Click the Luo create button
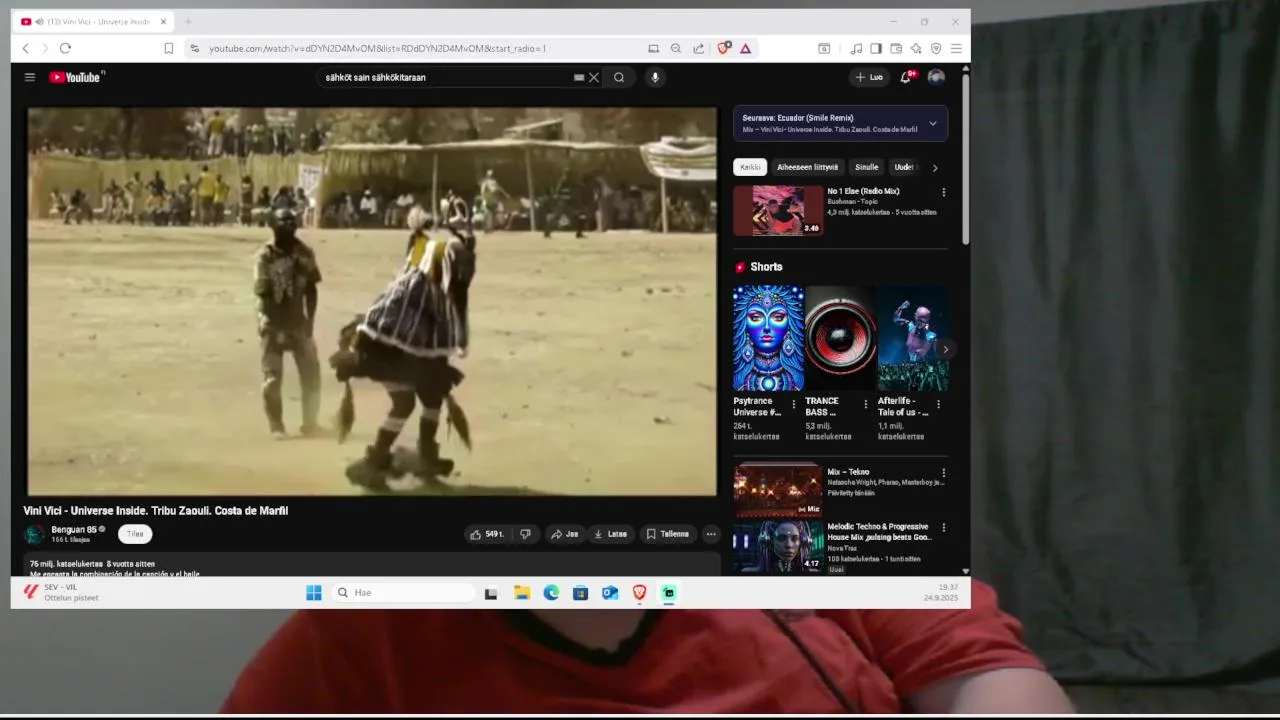1280x720 pixels. [869, 77]
